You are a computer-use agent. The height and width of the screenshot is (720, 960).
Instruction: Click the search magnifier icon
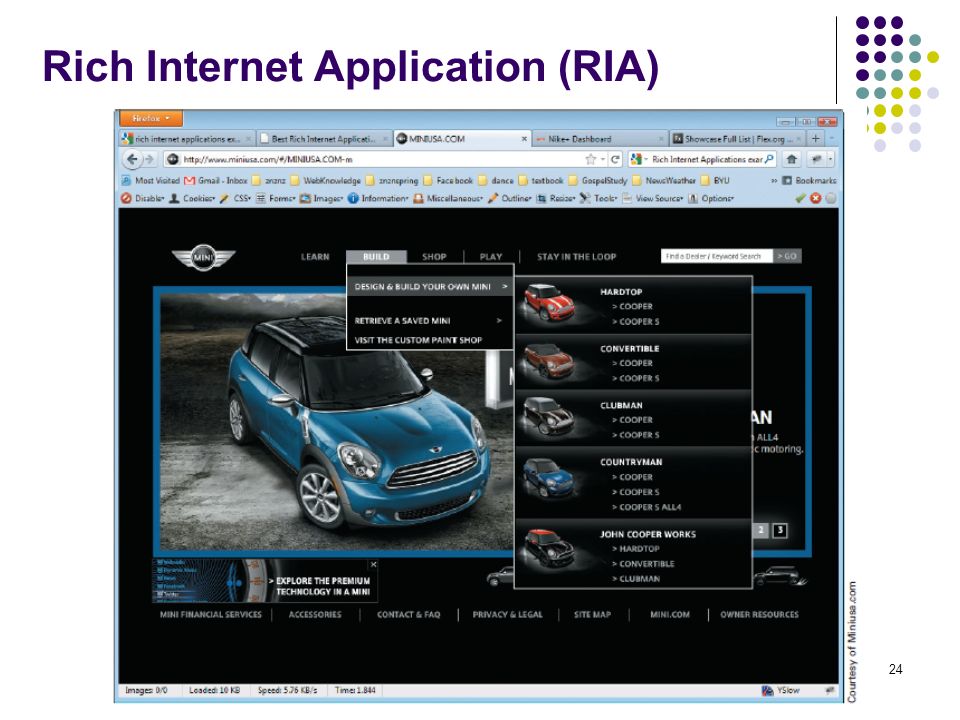(770, 159)
